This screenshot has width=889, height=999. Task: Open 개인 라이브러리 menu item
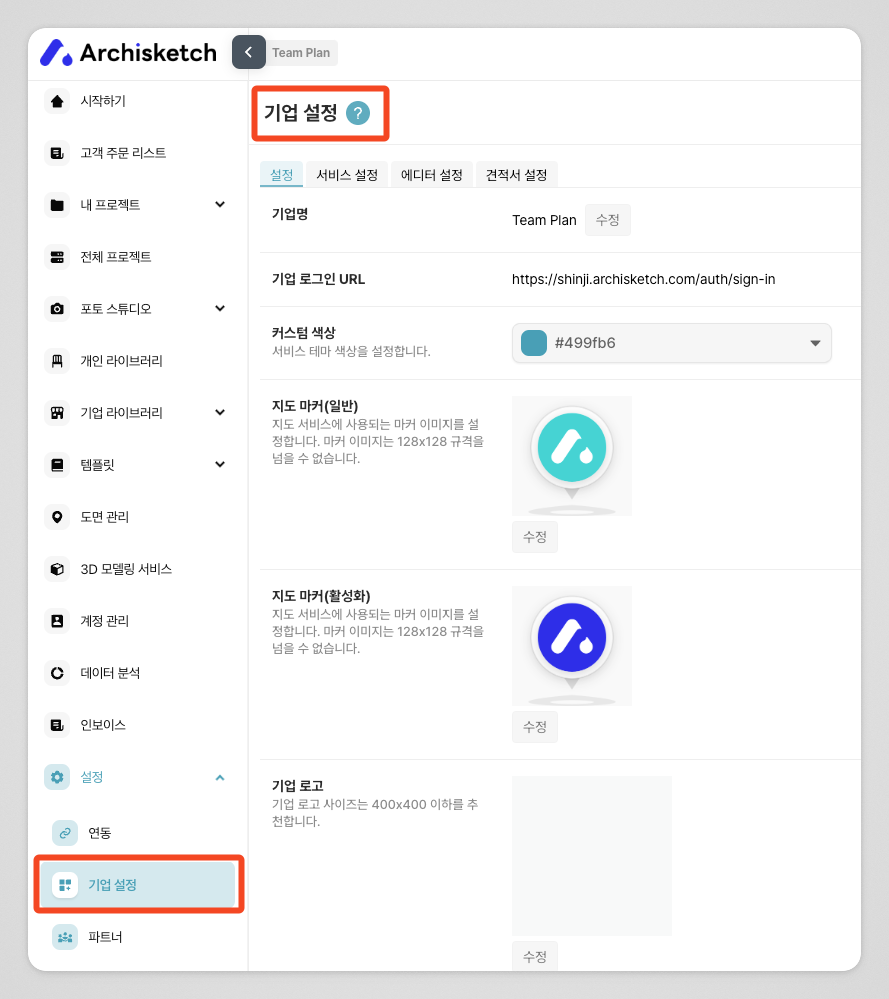coord(121,361)
